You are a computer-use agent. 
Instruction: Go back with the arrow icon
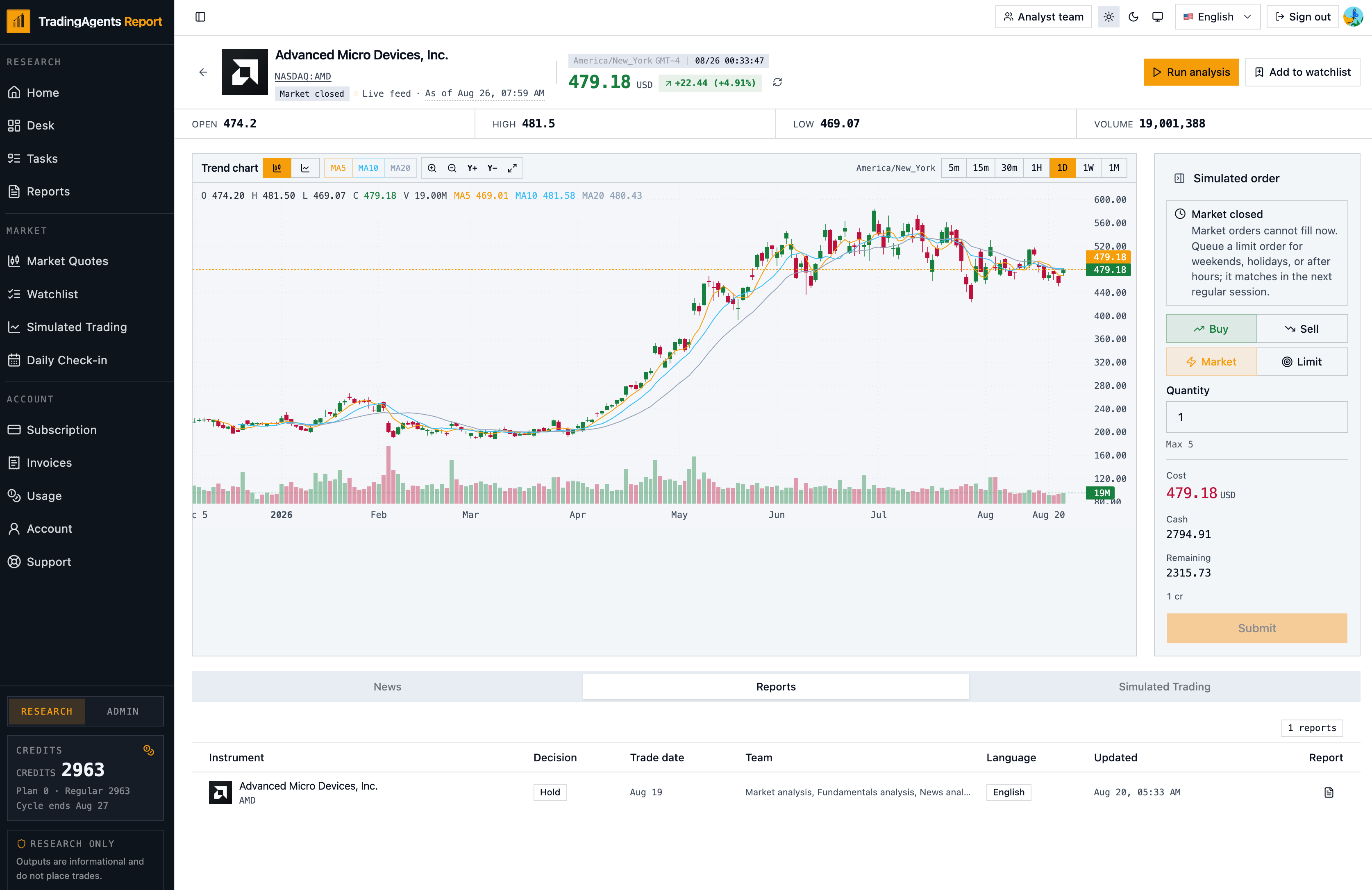[x=203, y=72]
